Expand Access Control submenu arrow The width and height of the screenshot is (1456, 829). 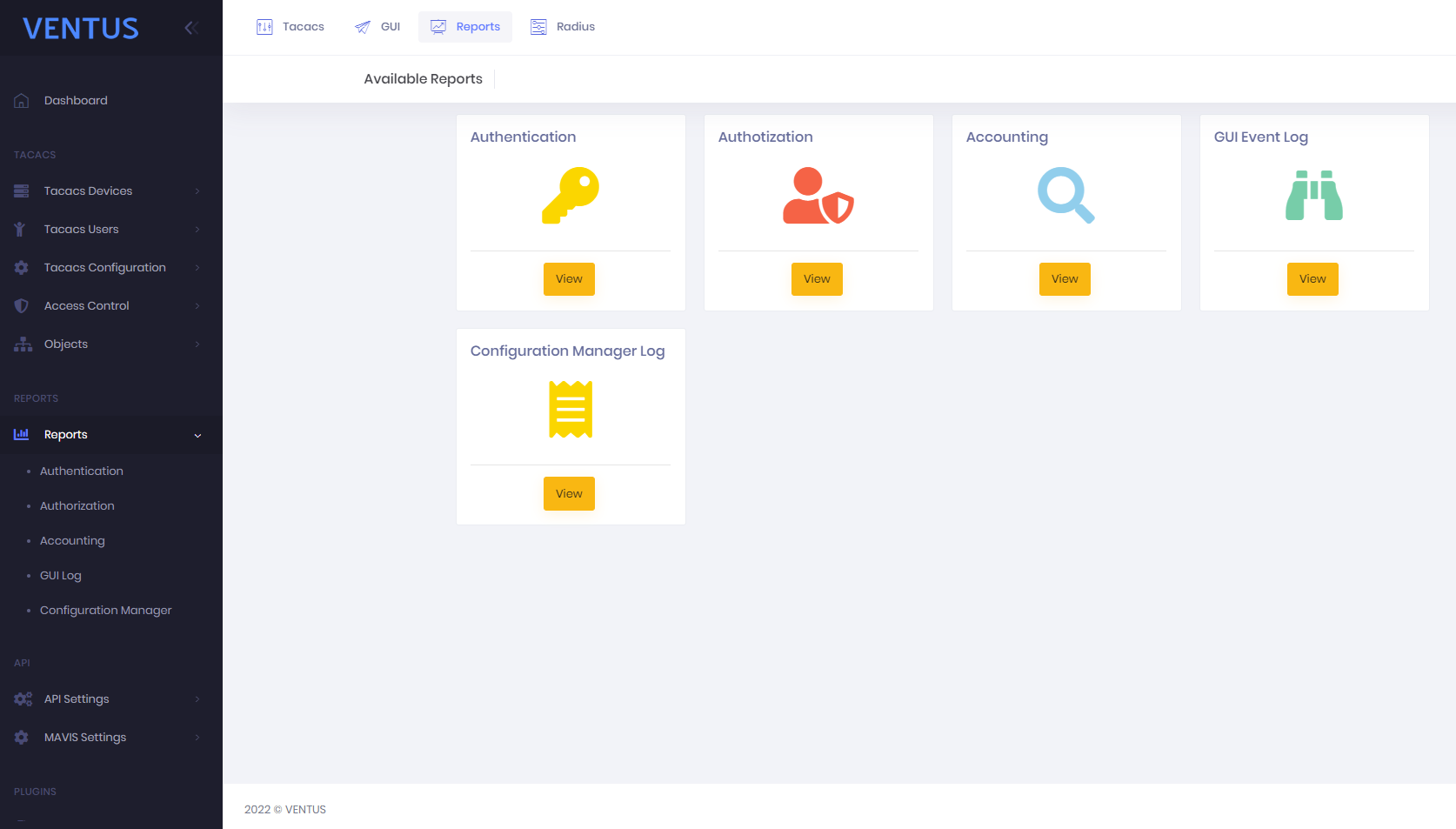click(197, 306)
